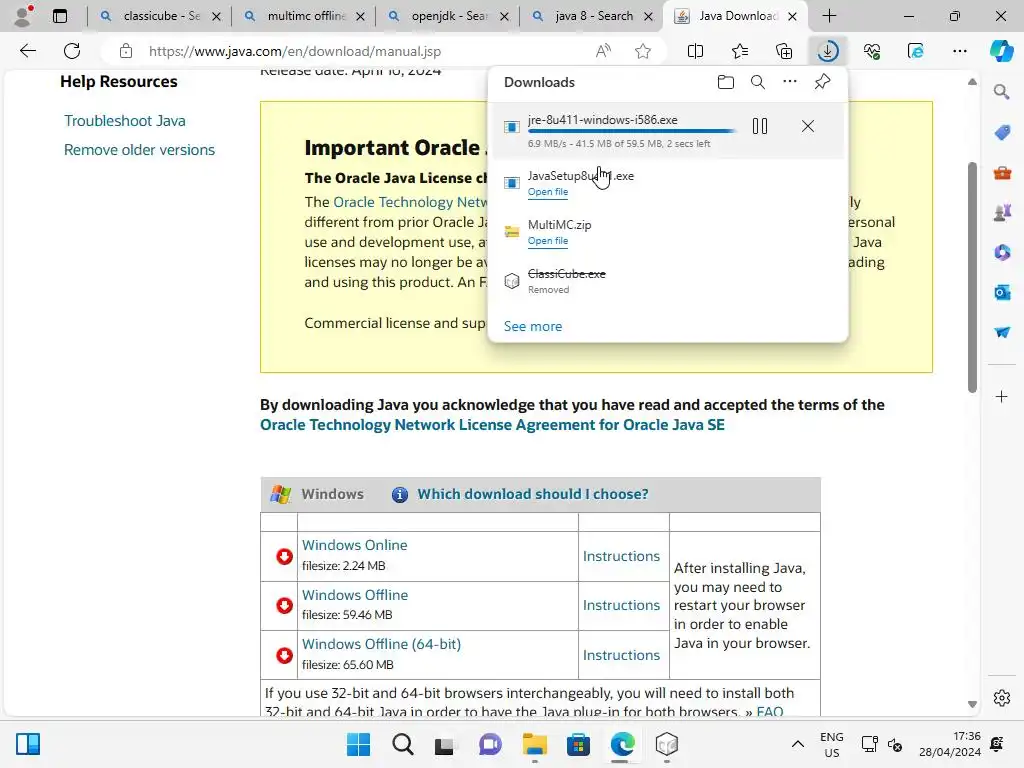Switch to the java 8 search tab
The height and width of the screenshot is (768, 1024).
coord(592,16)
